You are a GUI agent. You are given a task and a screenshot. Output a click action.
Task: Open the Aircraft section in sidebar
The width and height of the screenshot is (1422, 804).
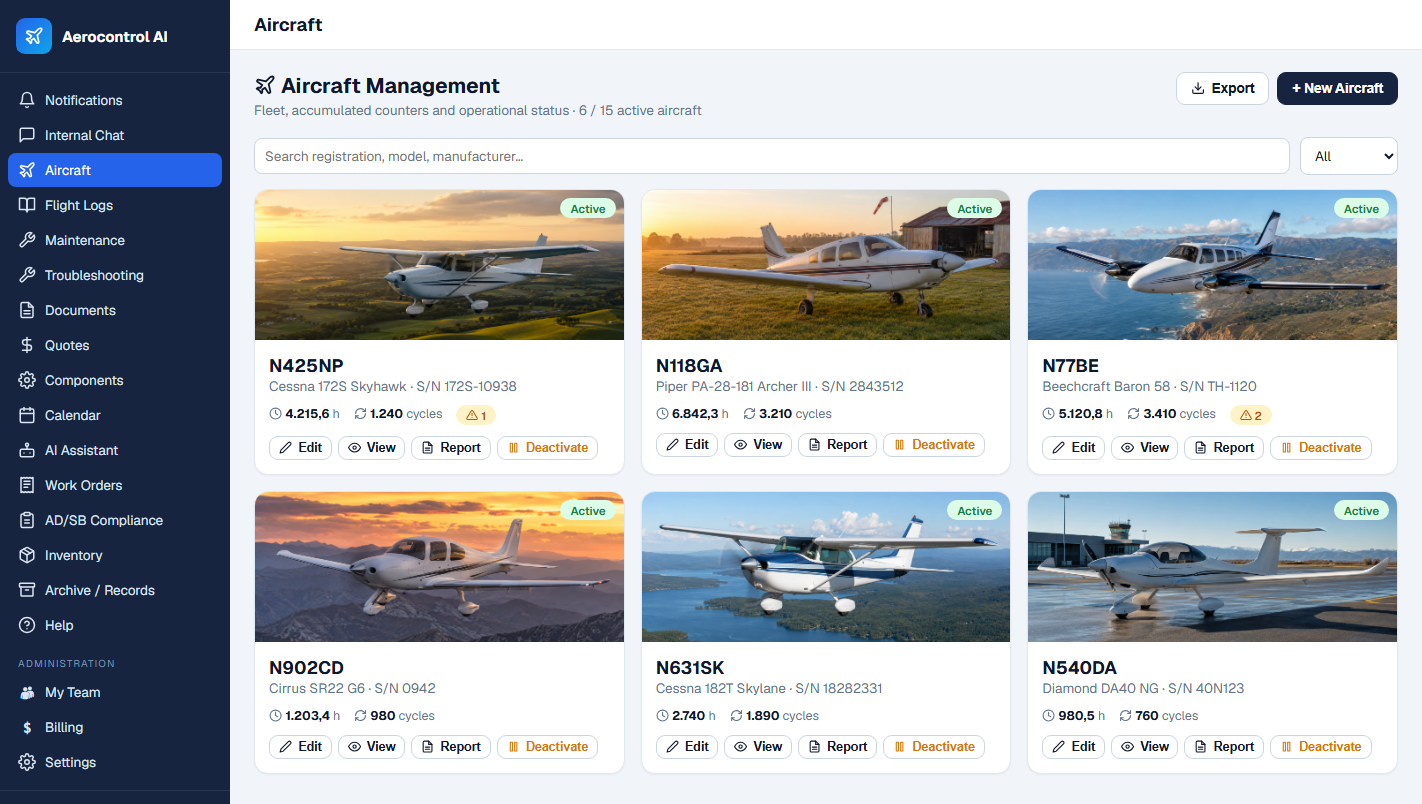click(115, 170)
